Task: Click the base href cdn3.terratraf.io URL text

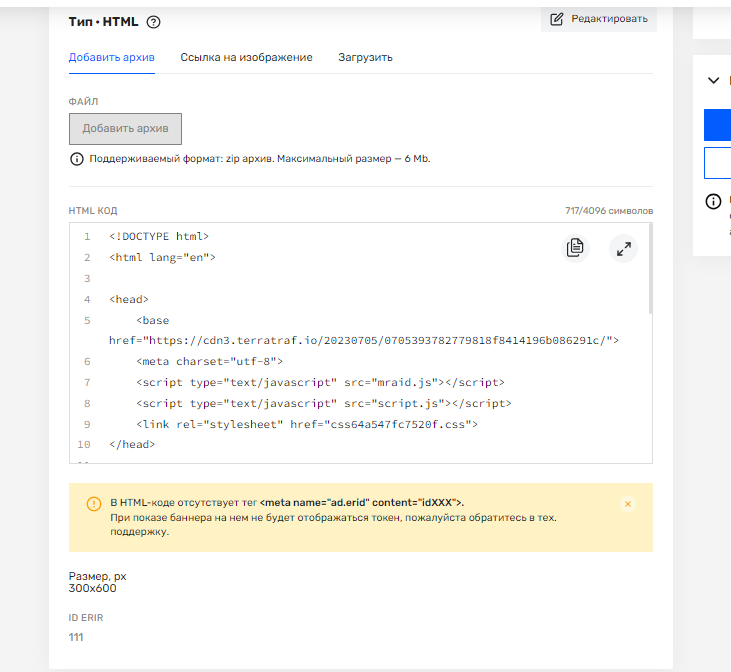Action: [x=364, y=340]
